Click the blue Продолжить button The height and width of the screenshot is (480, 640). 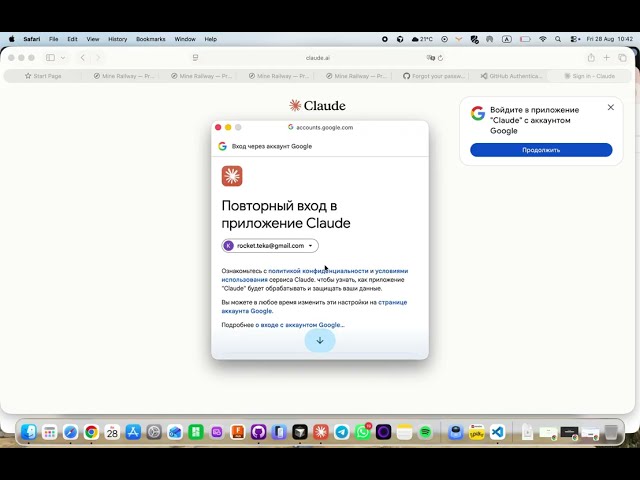tap(541, 150)
